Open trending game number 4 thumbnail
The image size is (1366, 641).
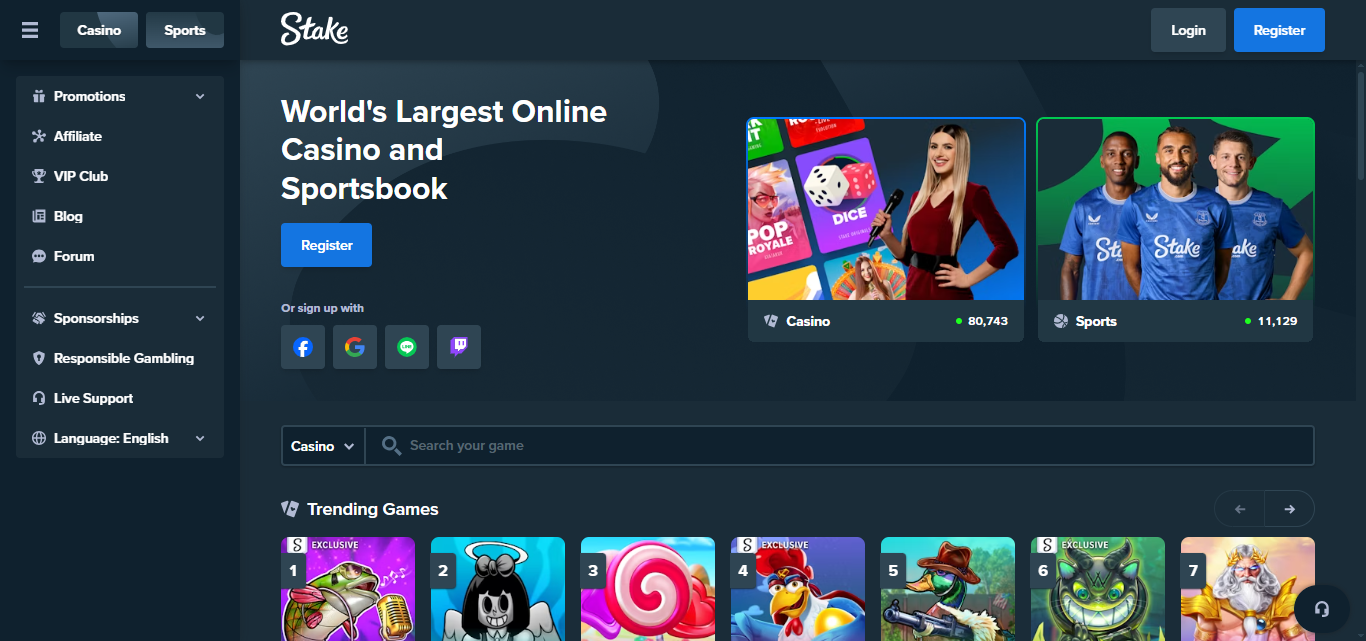tap(798, 589)
